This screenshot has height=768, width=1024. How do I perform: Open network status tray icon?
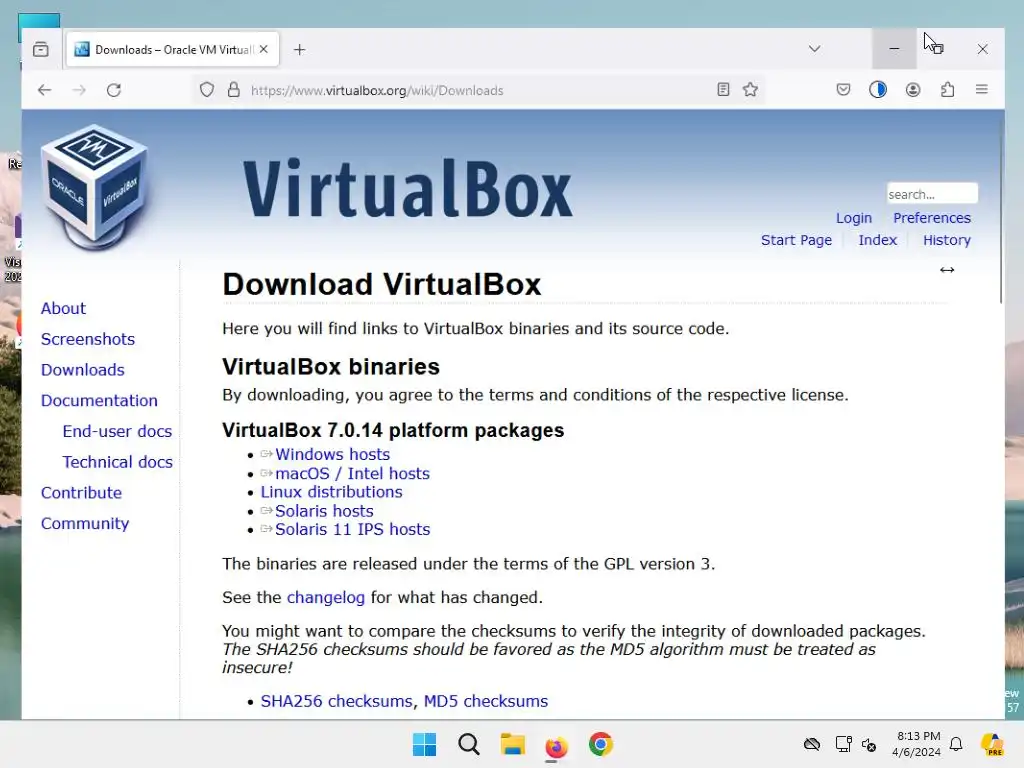click(843, 744)
